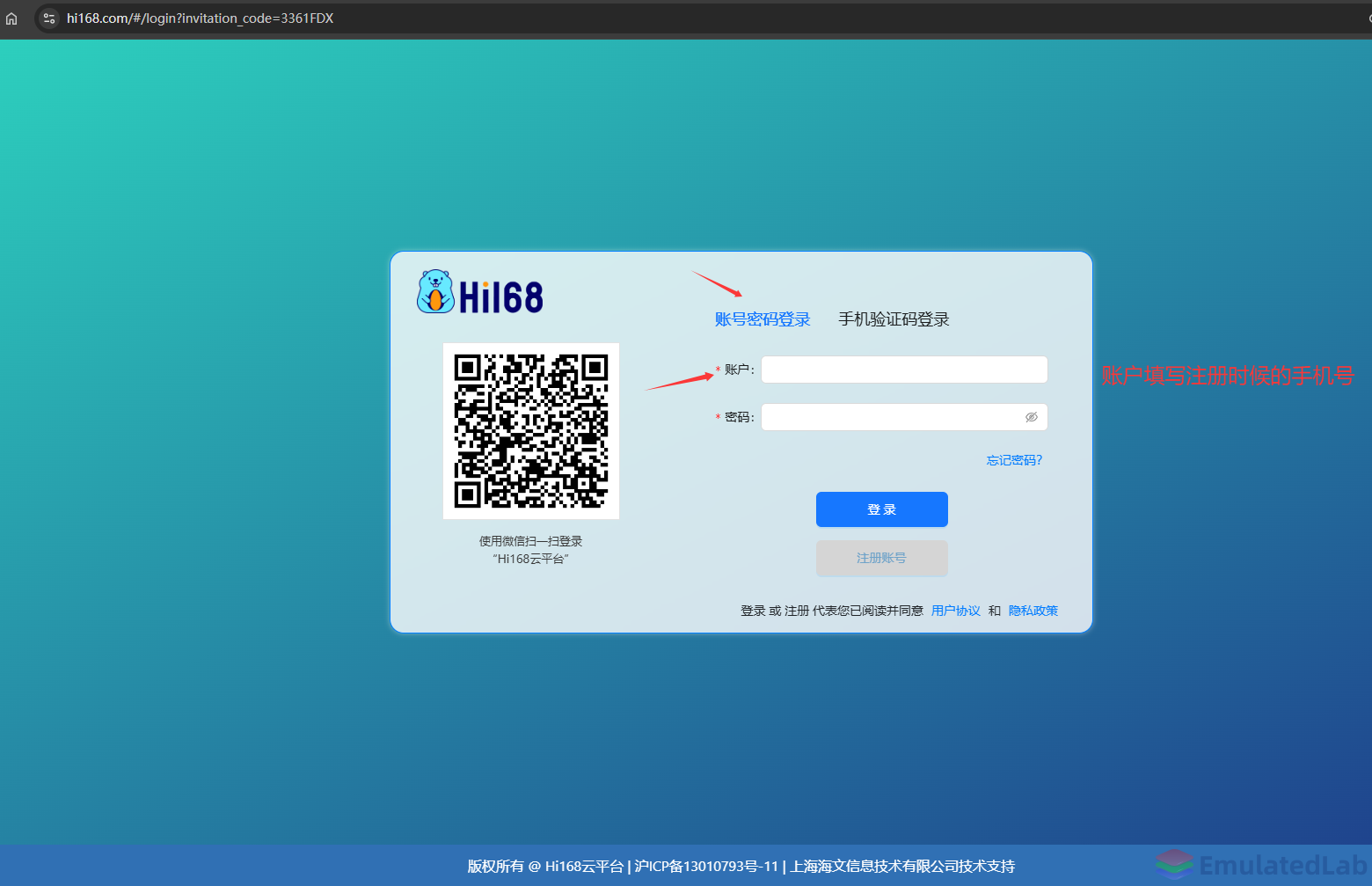Click the 沪ICP备13010793号-11 footer text
The width and height of the screenshot is (1372, 886).
click(x=706, y=867)
